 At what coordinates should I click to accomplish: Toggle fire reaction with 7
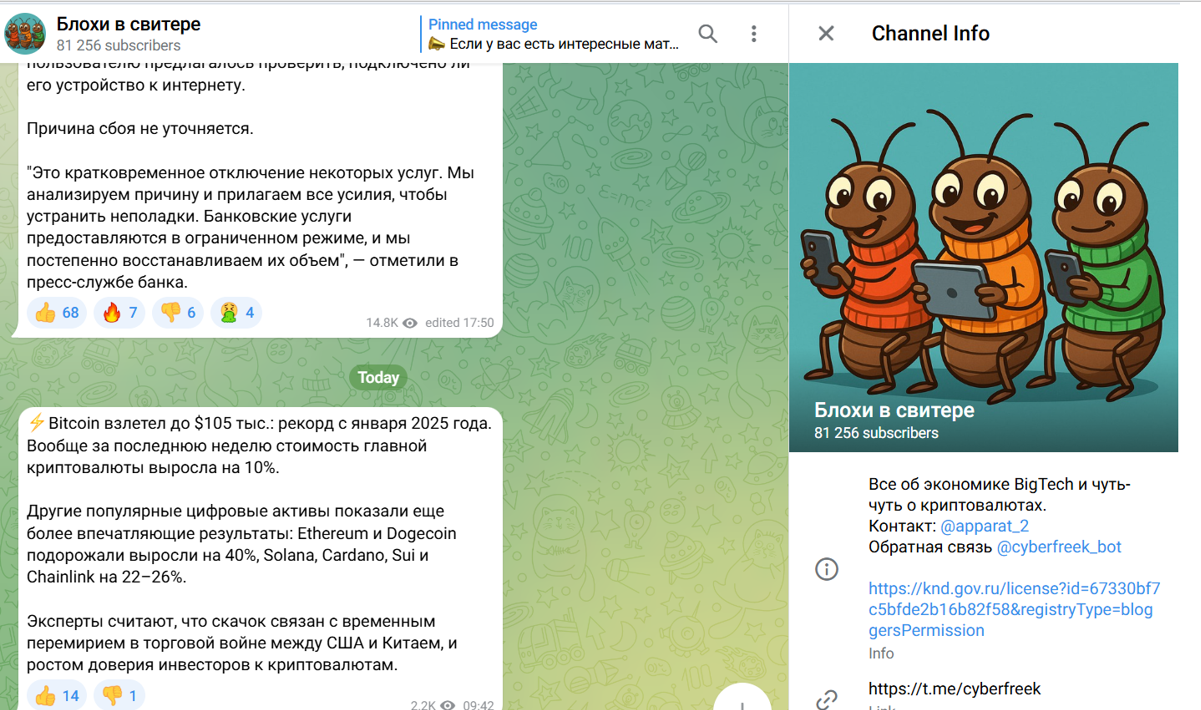click(120, 313)
